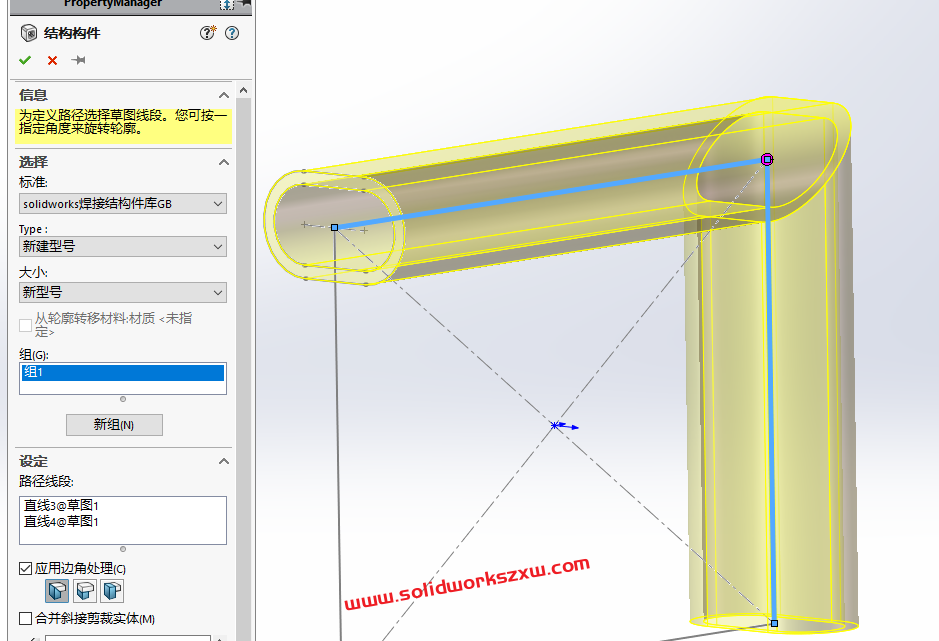Check the 从轮廓转移材料 material option
Screen dimensions: 939x641
24,325
